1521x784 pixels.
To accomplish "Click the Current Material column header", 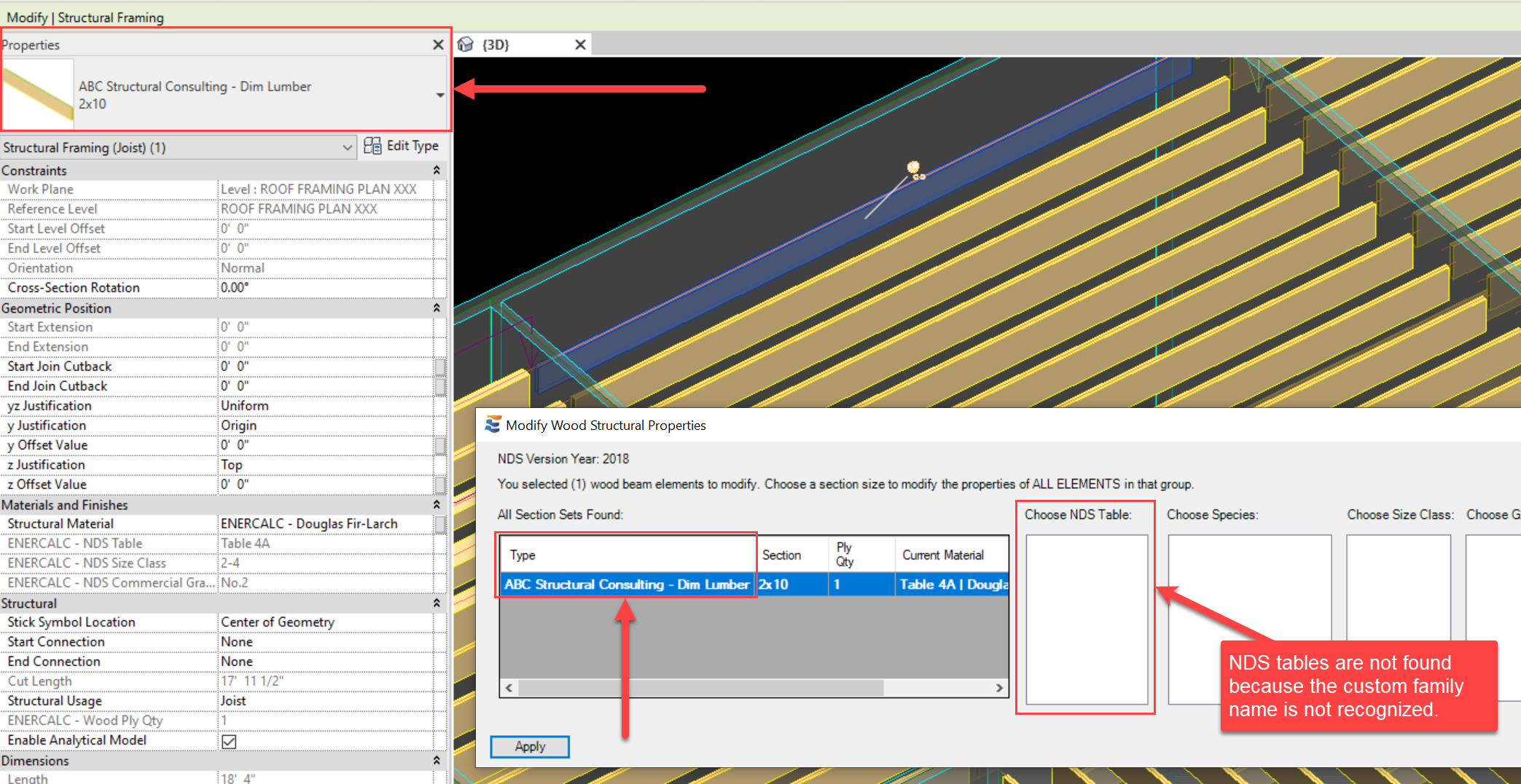I will 952,555.
